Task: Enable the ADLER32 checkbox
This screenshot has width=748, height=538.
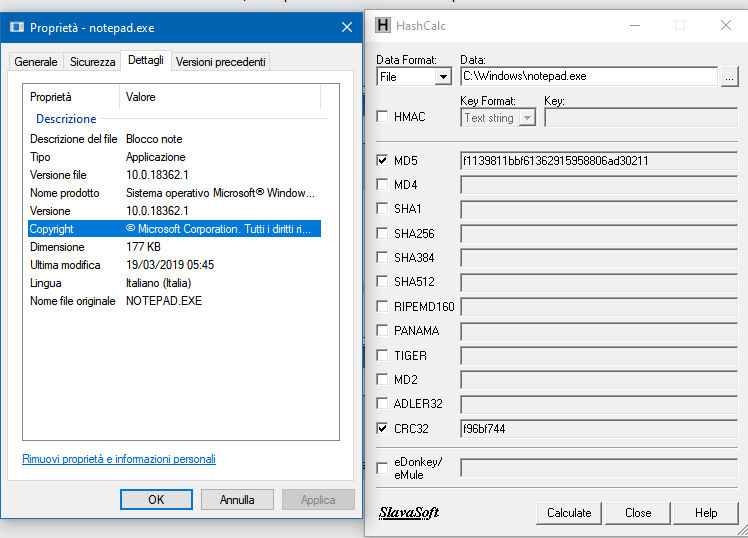Action: click(x=382, y=404)
